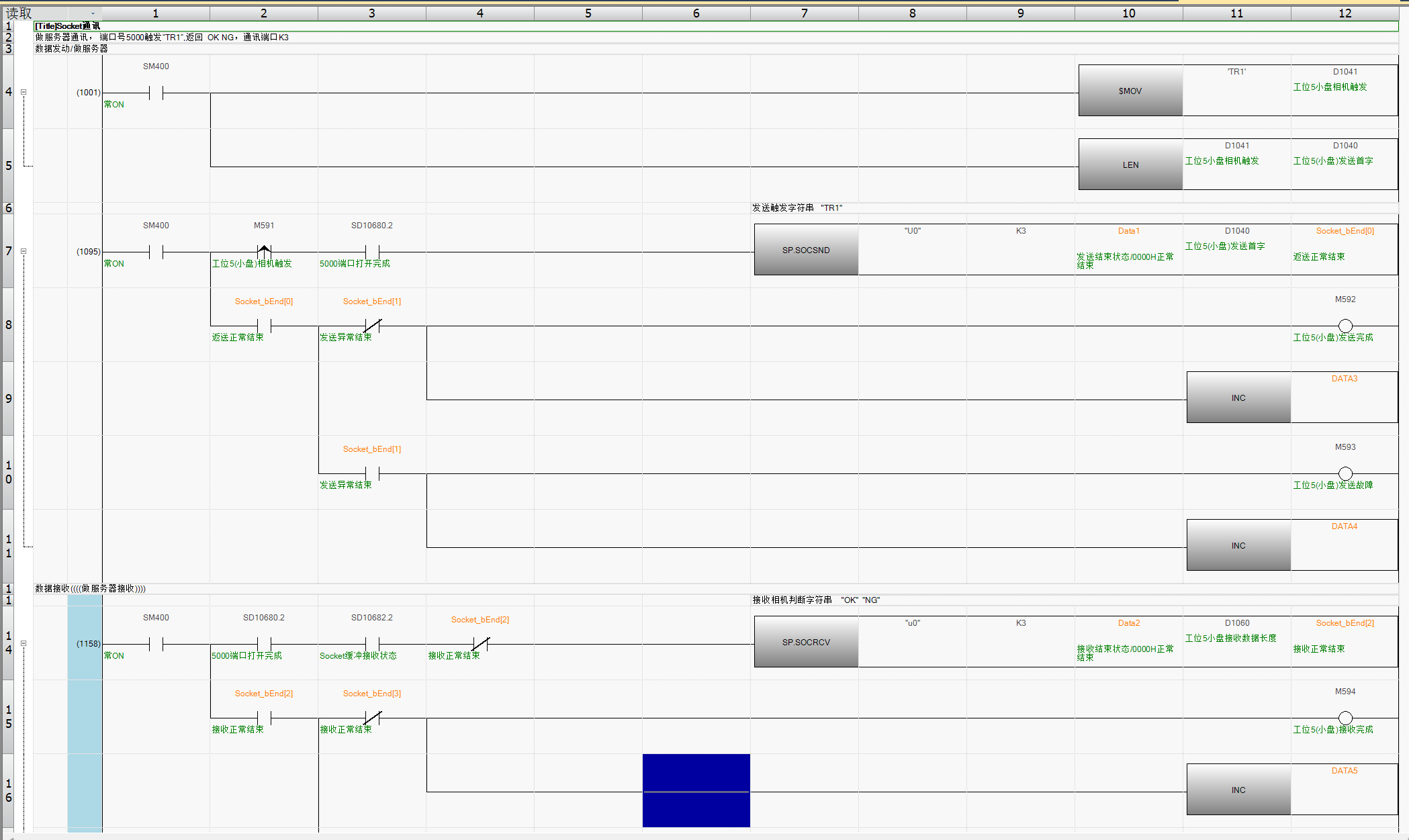The image size is (1409, 840).
Task: Select the $MOV instruction box
Action: [x=1130, y=91]
